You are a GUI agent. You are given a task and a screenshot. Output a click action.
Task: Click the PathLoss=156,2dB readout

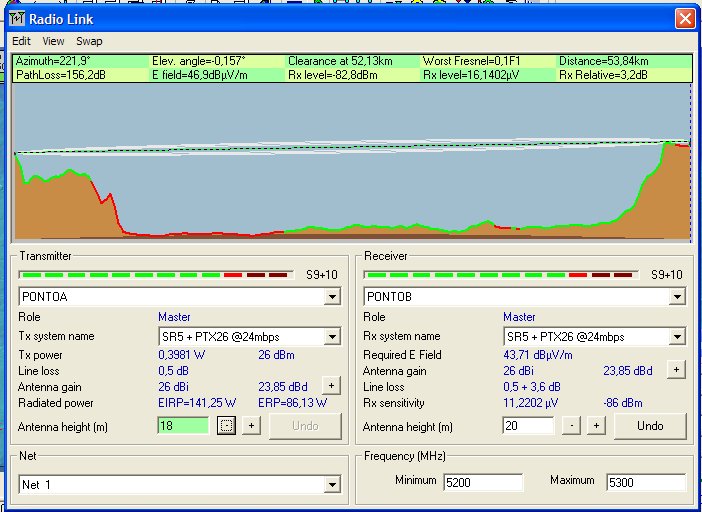[61, 75]
